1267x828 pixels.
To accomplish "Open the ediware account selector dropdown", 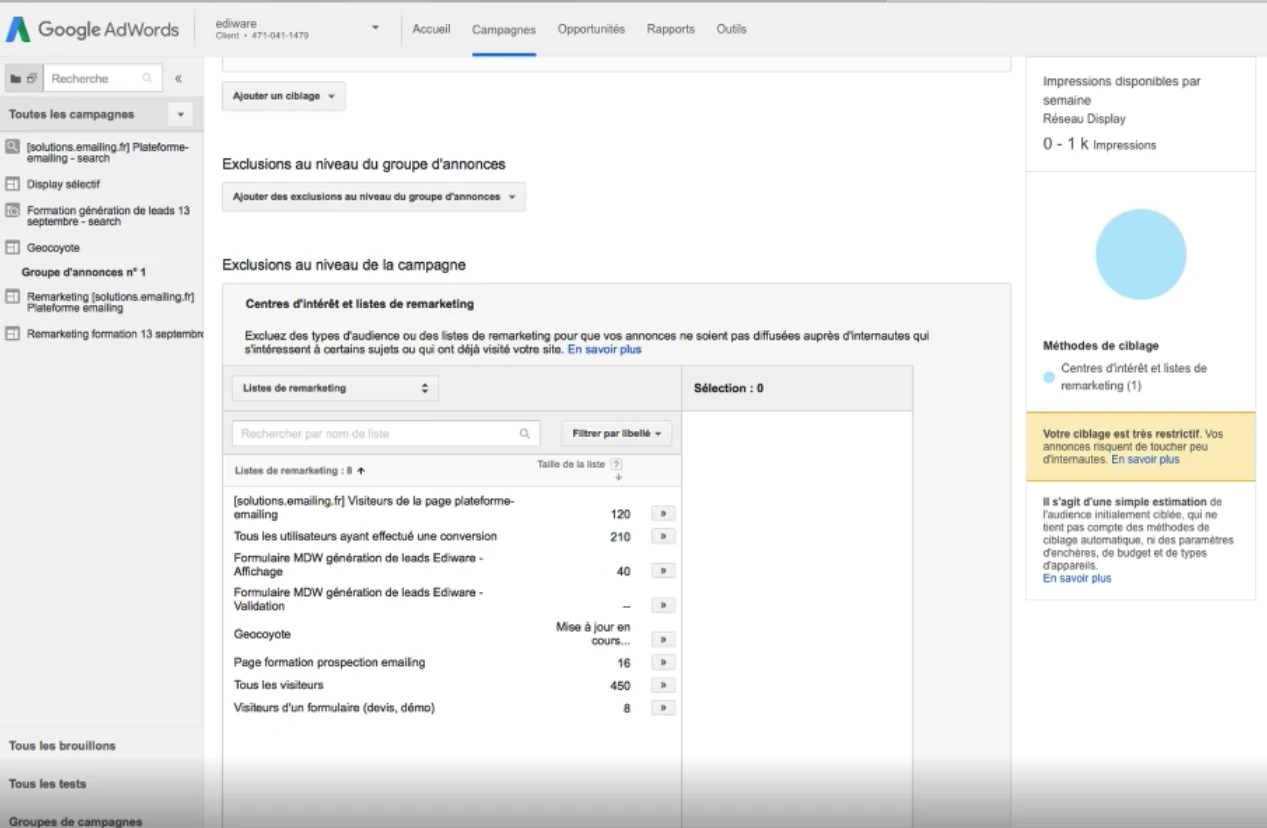I will pos(375,29).
